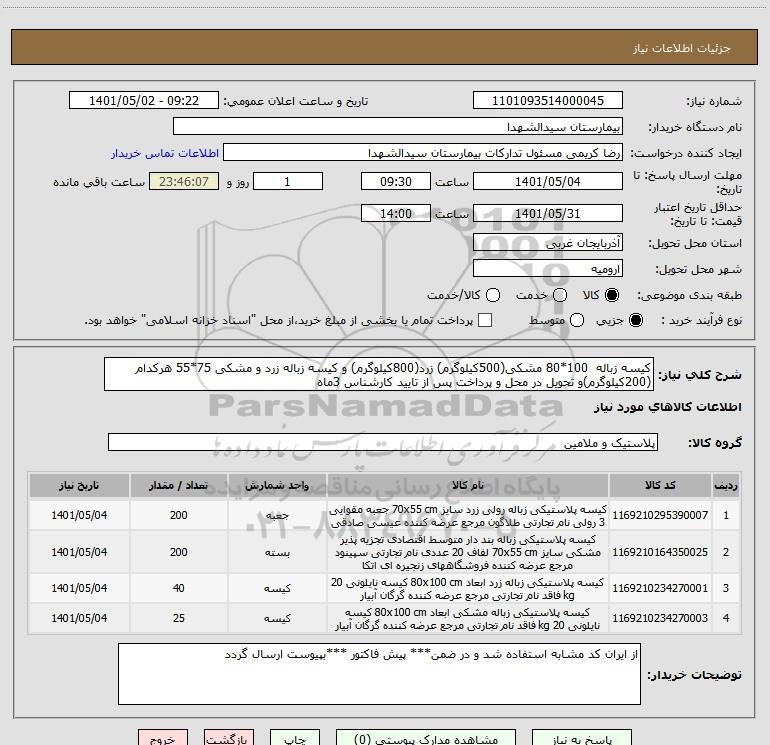Click the بازگشت back button
Image resolution: width=770 pixels, height=745 pixels.
[x=225, y=739]
